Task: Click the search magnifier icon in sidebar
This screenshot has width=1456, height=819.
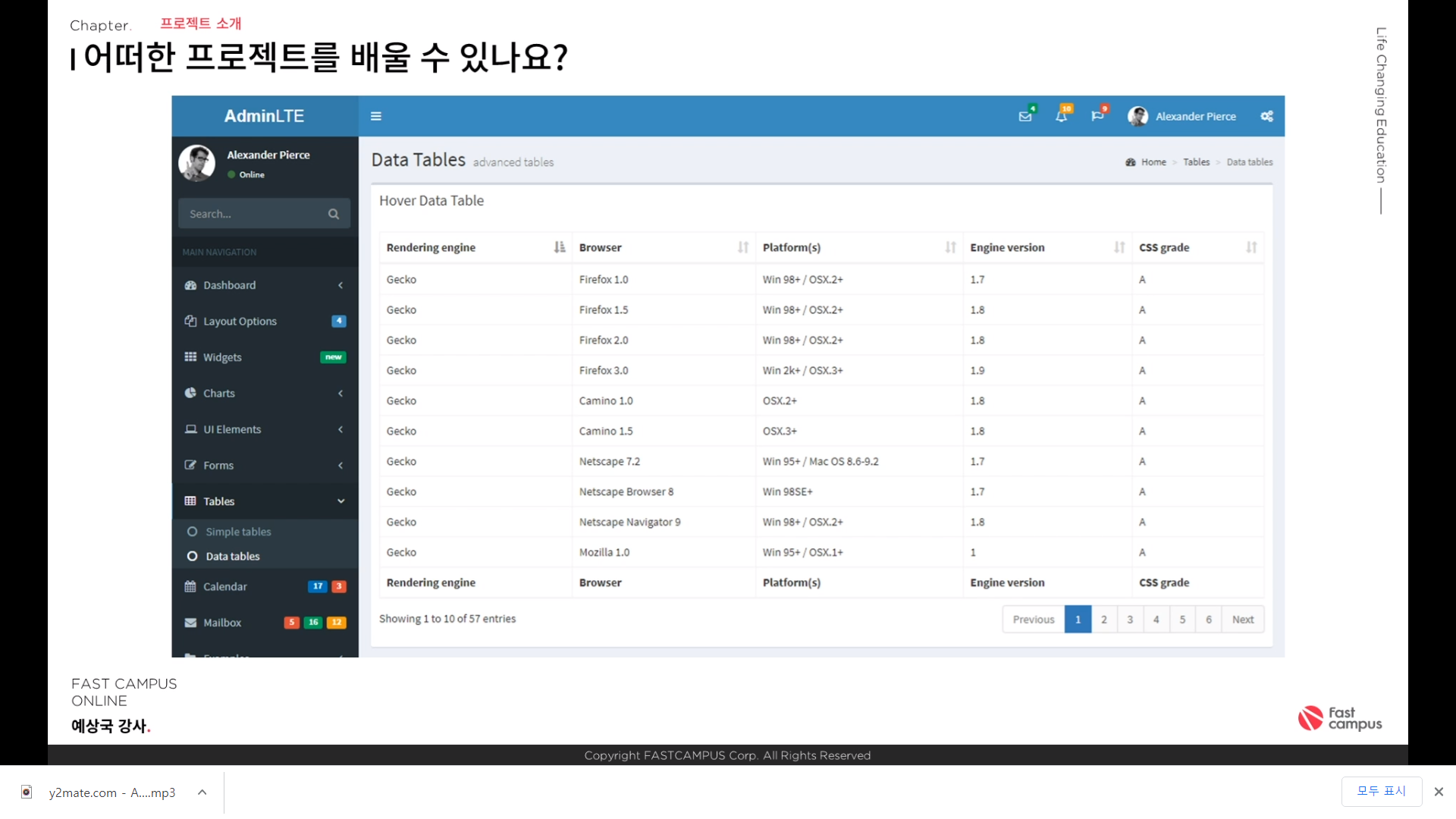Action: (x=334, y=214)
